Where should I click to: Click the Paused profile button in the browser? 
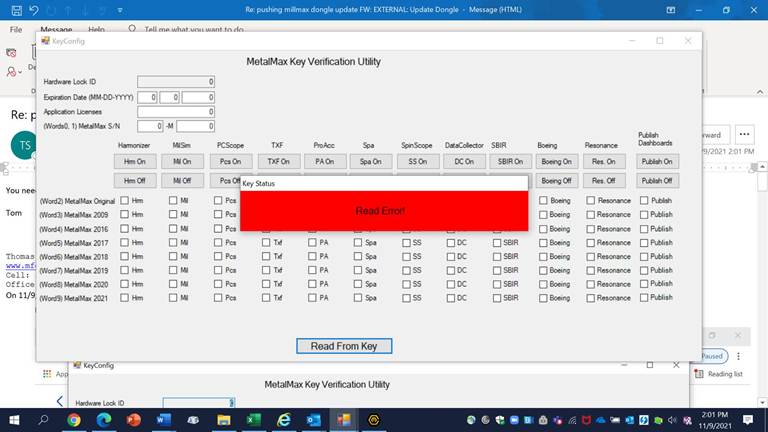(x=712, y=356)
